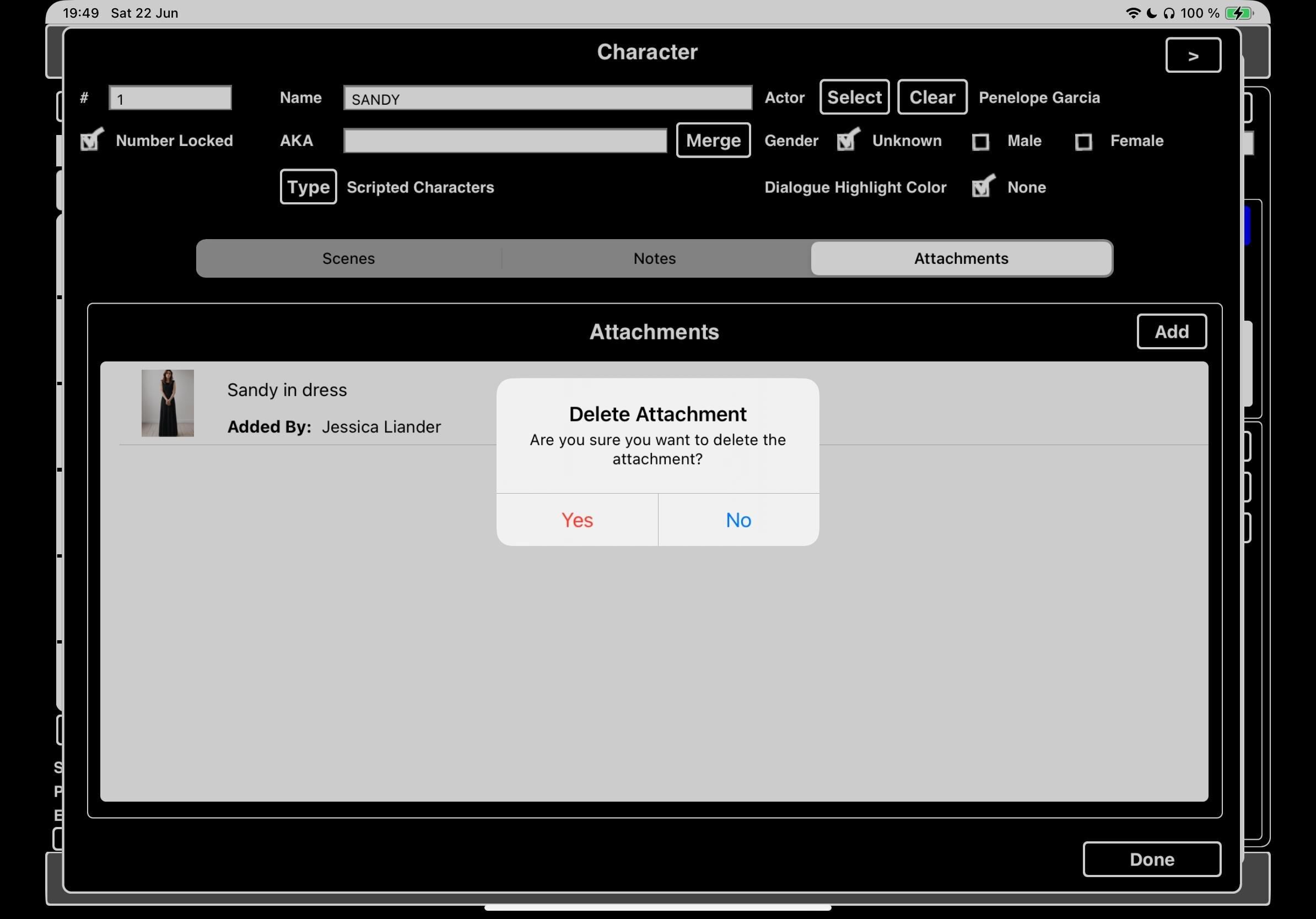Click the Name field containing SANDY
Image resolution: width=1316 pixels, height=919 pixels.
tap(547, 98)
